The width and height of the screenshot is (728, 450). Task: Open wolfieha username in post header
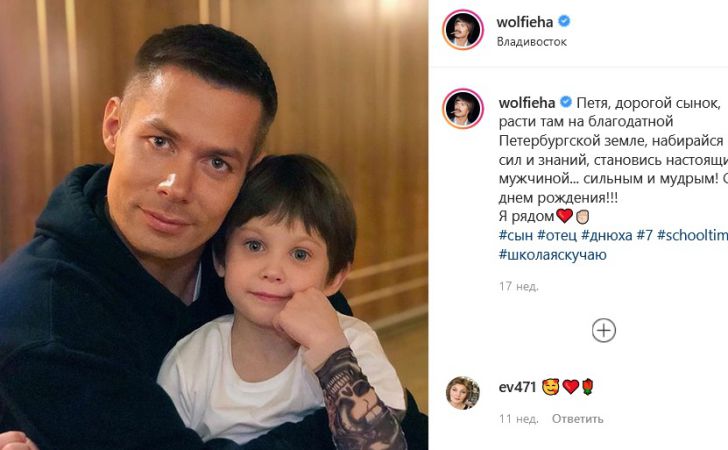point(525,21)
